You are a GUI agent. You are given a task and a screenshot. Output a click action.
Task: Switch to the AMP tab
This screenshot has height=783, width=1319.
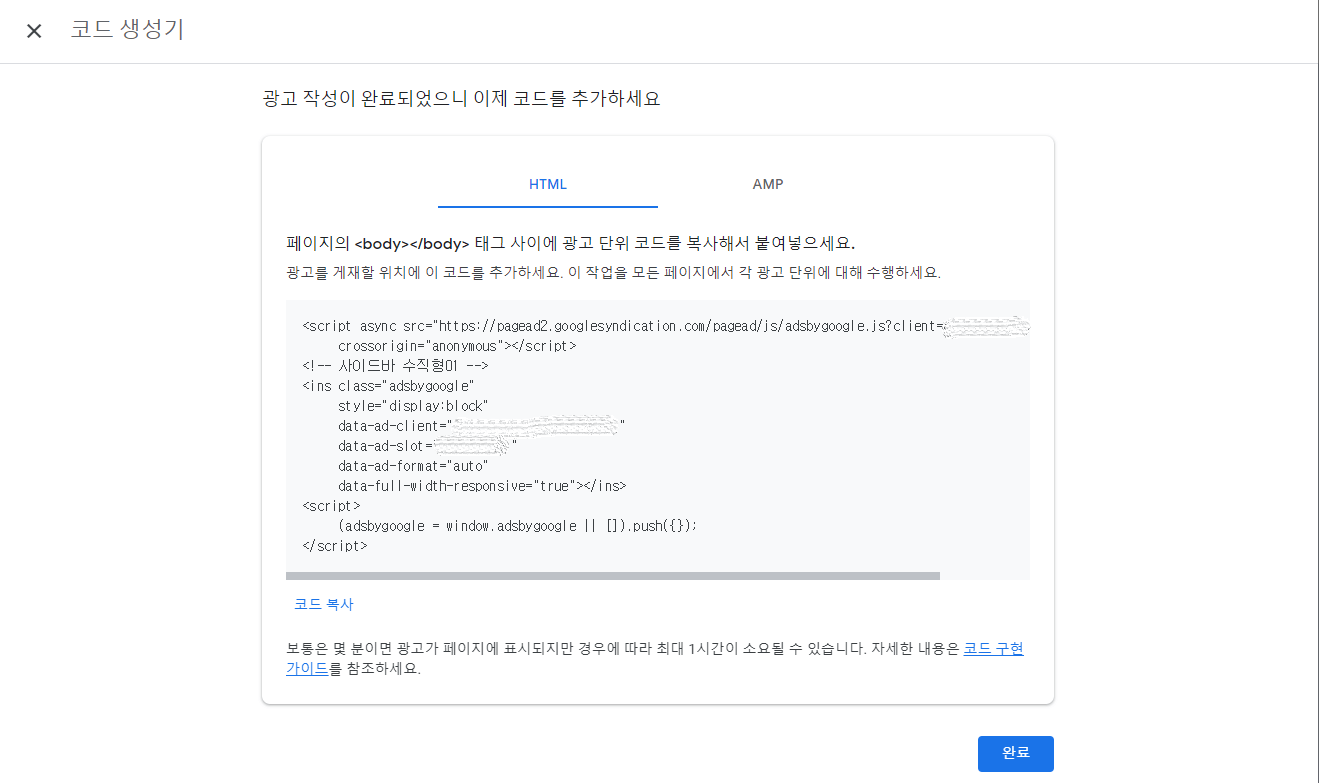pyautogui.click(x=768, y=184)
